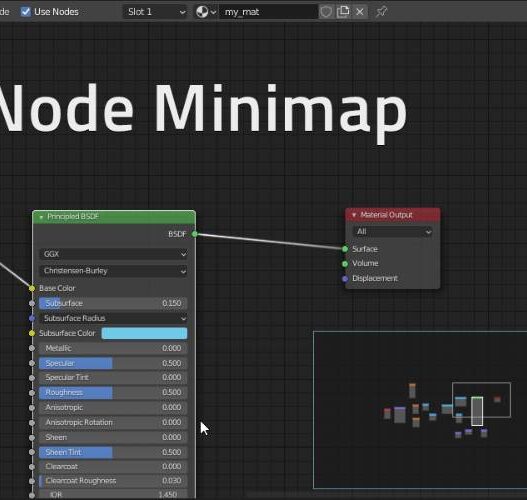Adjust the Anisotropic slider
The width and height of the screenshot is (527, 500).
[x=113, y=408]
